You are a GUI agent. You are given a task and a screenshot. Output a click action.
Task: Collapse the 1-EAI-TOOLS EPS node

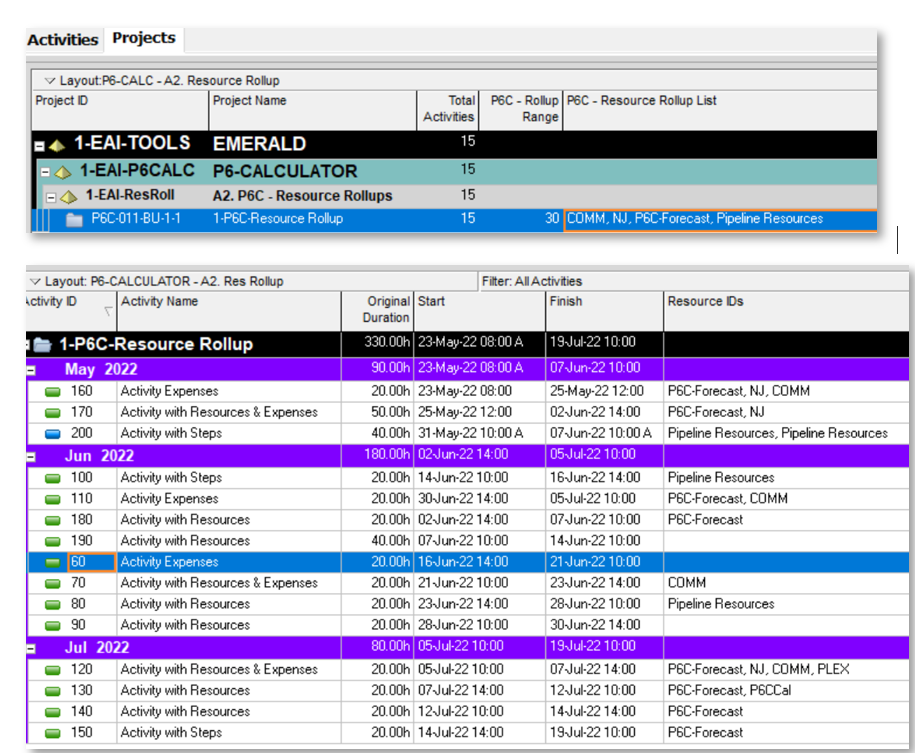coord(39,145)
